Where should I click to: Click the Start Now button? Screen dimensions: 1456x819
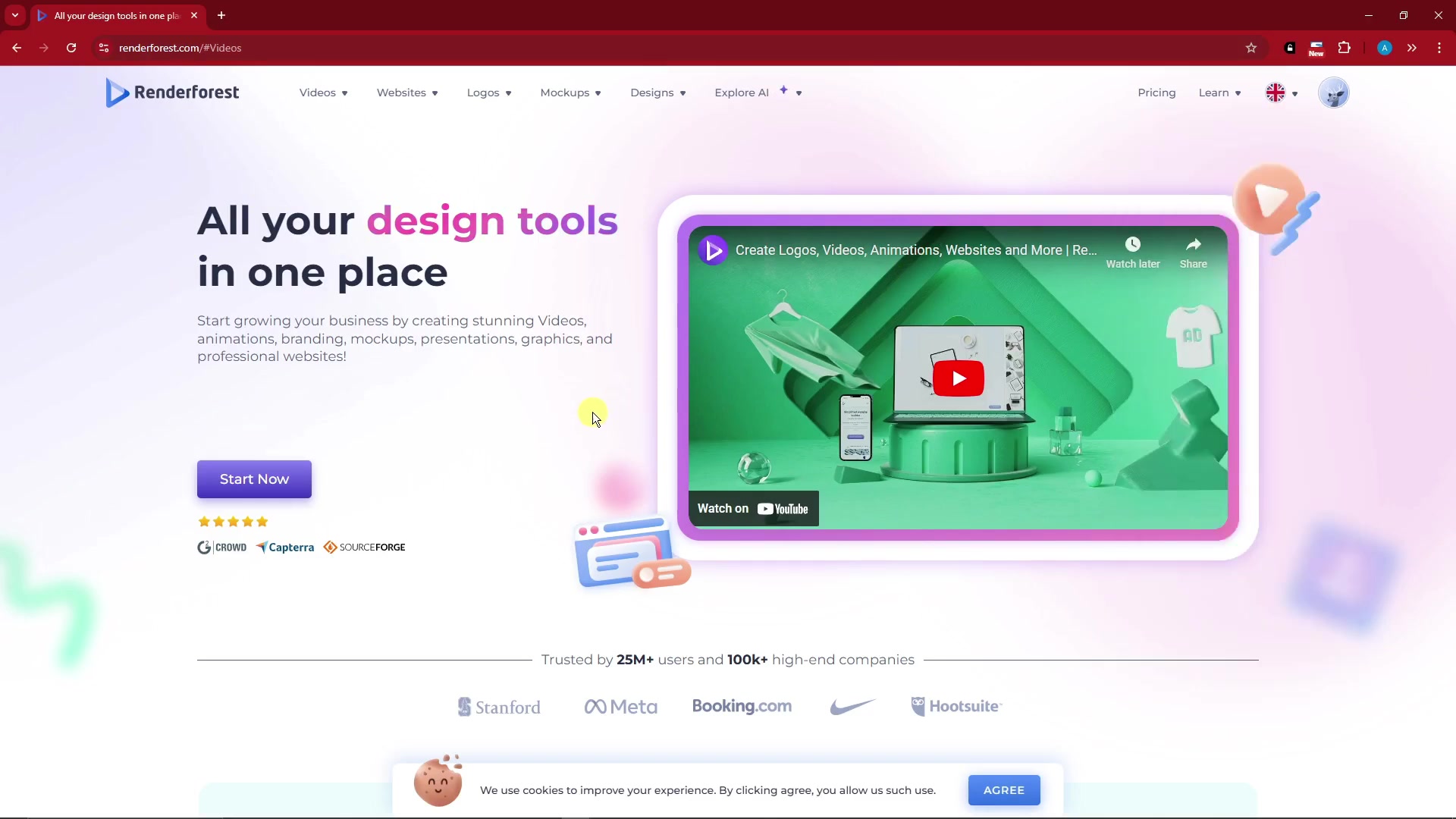point(254,479)
